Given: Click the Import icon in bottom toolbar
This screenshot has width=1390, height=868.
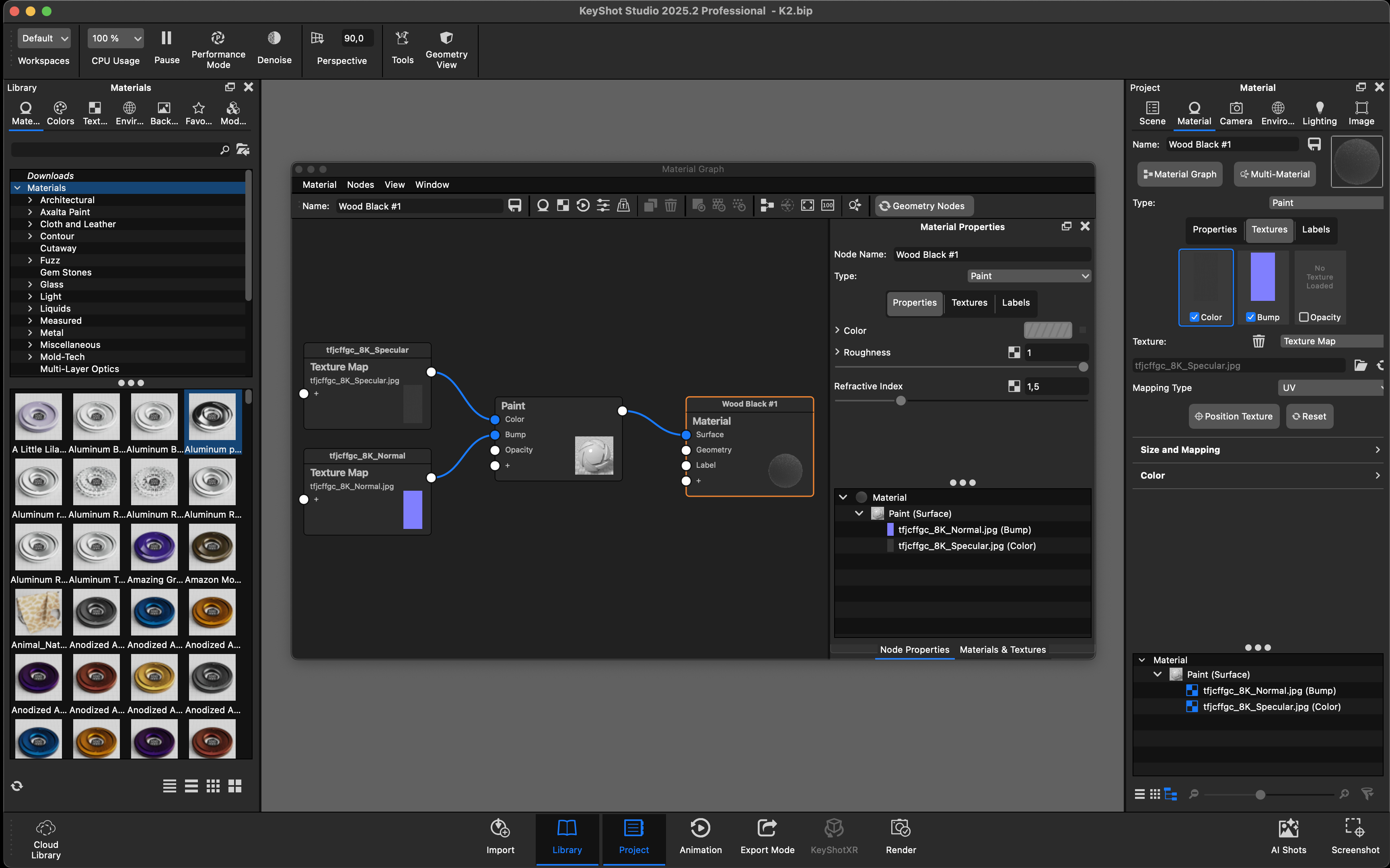Looking at the screenshot, I should (x=500, y=828).
